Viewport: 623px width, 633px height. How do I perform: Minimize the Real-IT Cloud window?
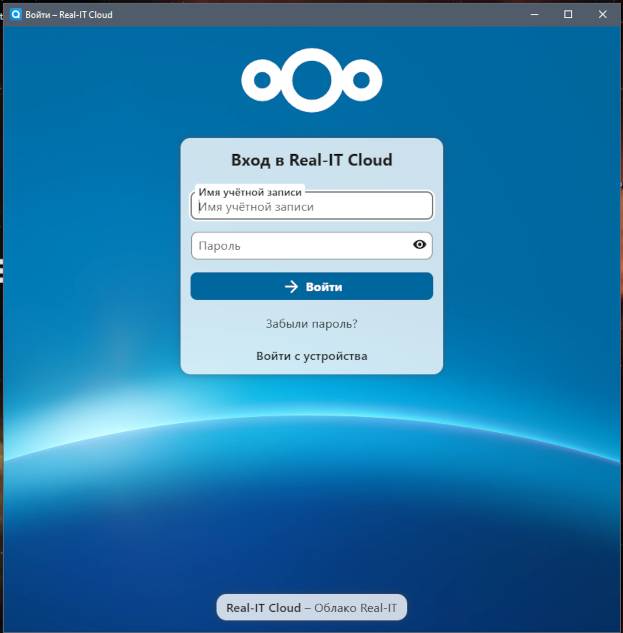click(534, 15)
